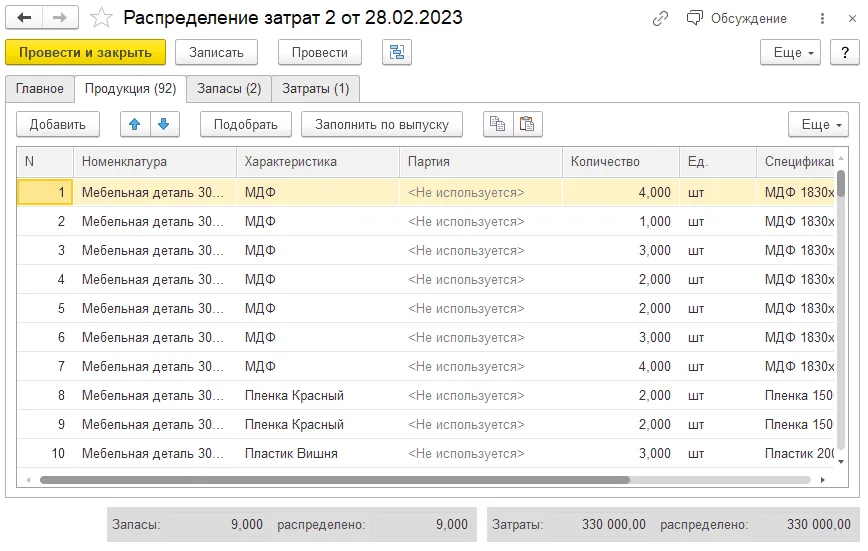
Task: Open the three-dot options menu
Action: click(x=822, y=18)
